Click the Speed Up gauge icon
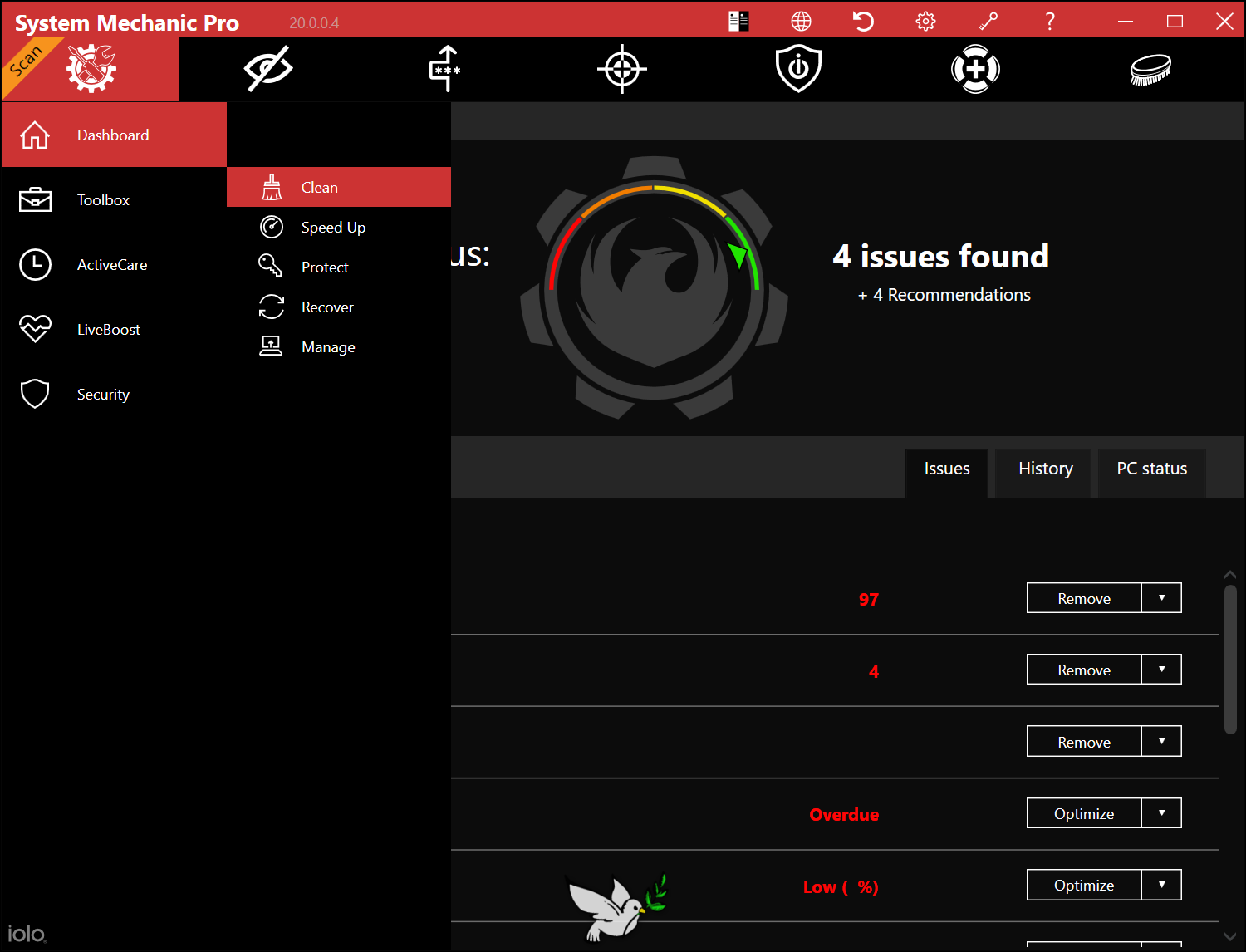Viewport: 1246px width, 952px height. coord(272,227)
